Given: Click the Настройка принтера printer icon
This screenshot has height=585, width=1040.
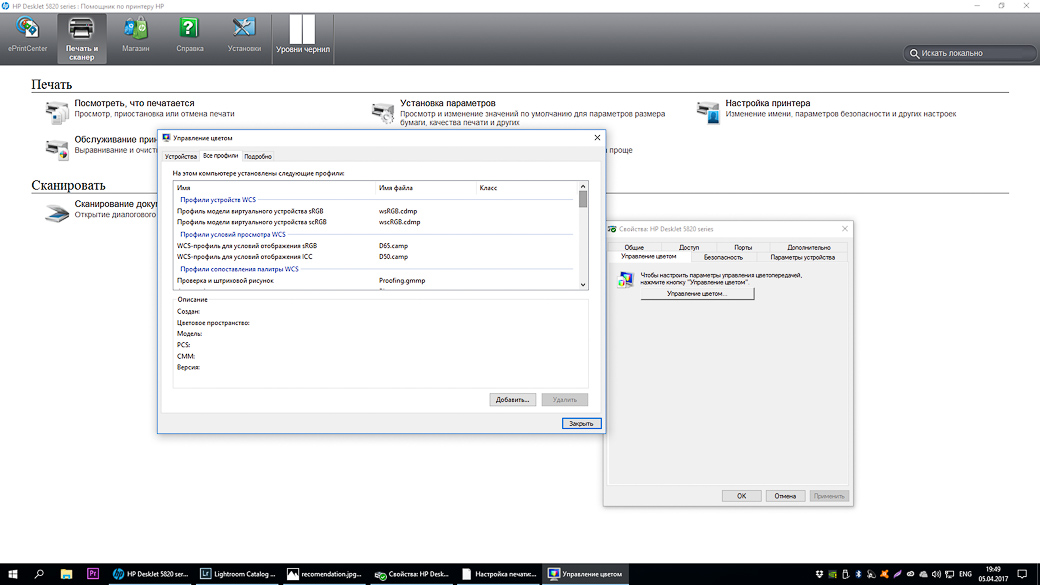Looking at the screenshot, I should point(708,112).
